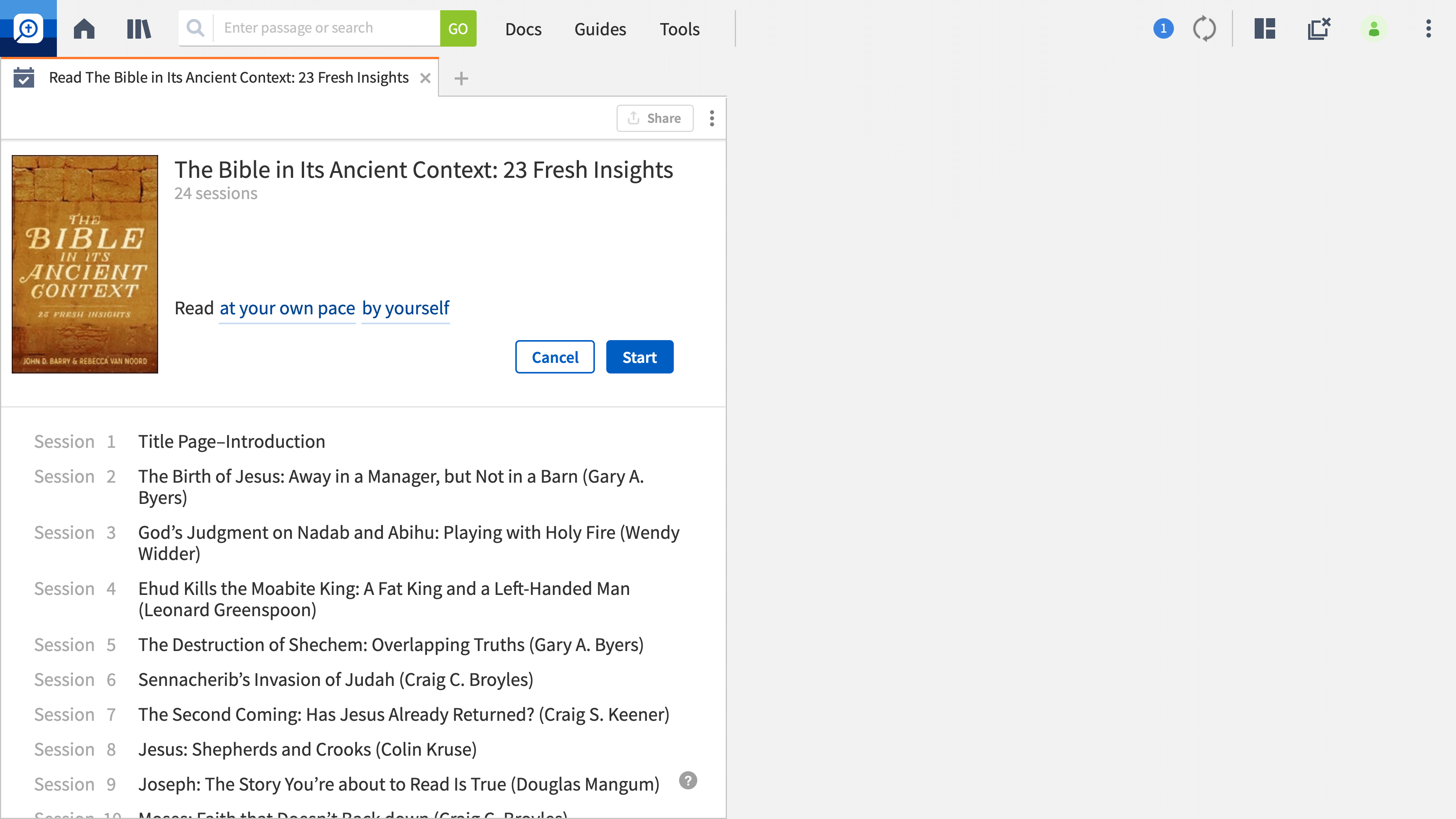Open the Home dashboard icon

click(x=84, y=28)
